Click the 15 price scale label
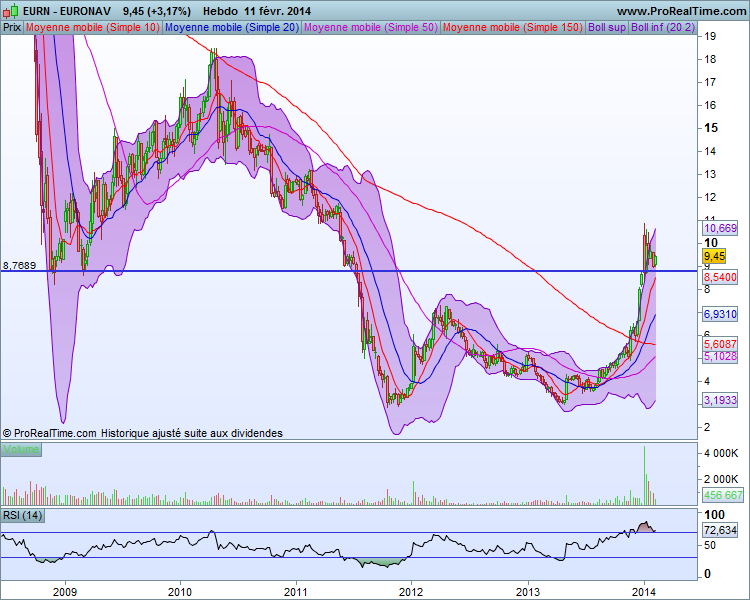 [x=711, y=128]
